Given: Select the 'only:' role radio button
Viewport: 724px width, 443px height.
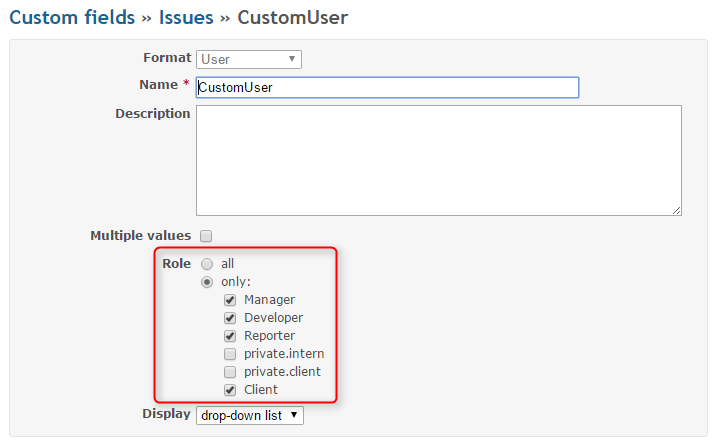Looking at the screenshot, I should coord(207,282).
